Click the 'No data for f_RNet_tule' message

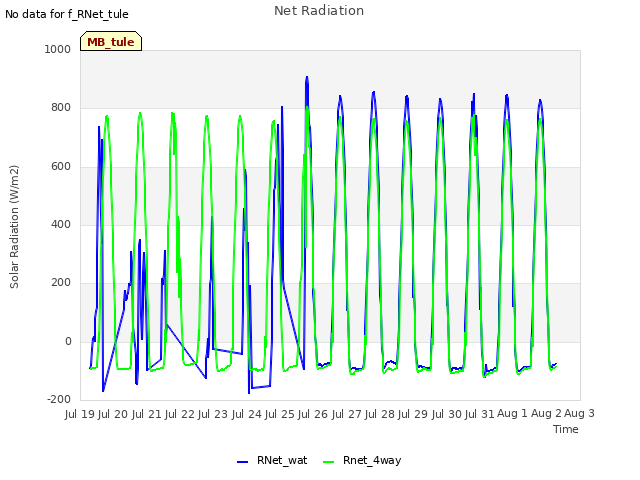67,14
